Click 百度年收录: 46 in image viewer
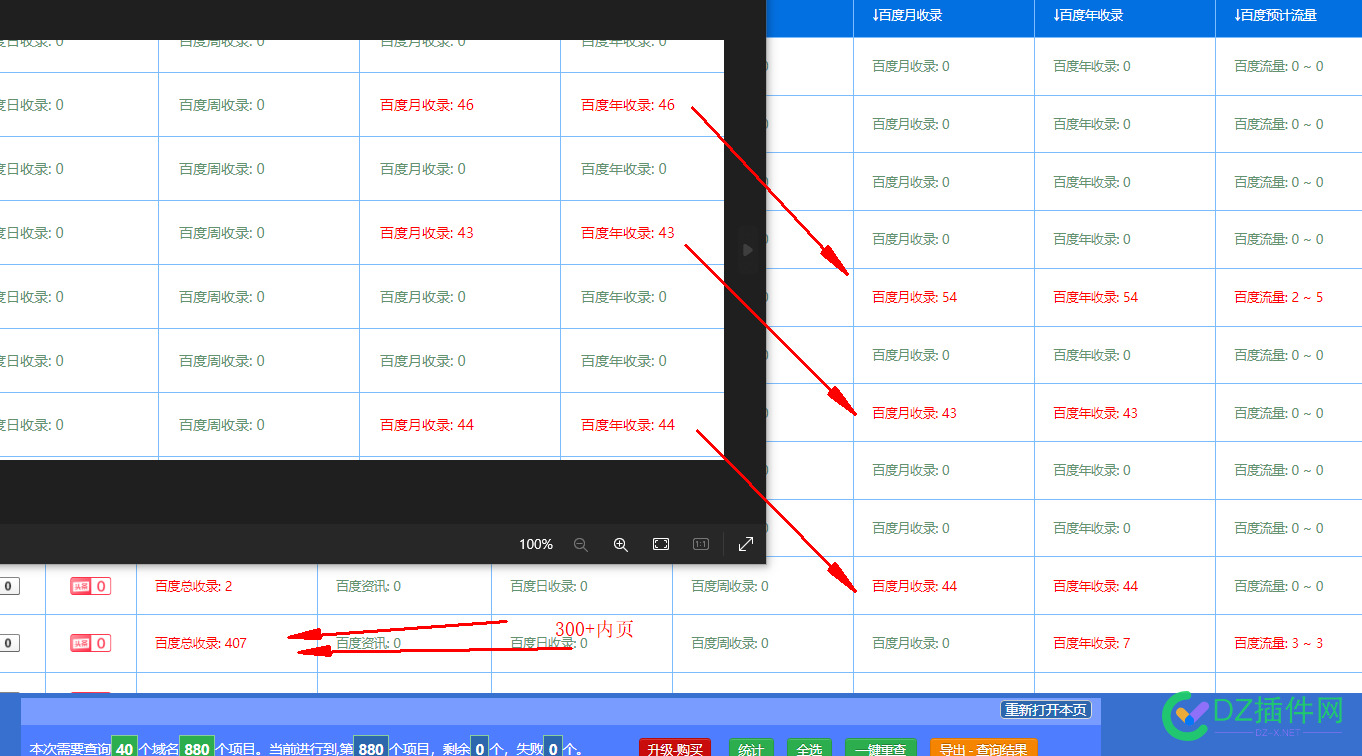1362x756 pixels. 628,105
